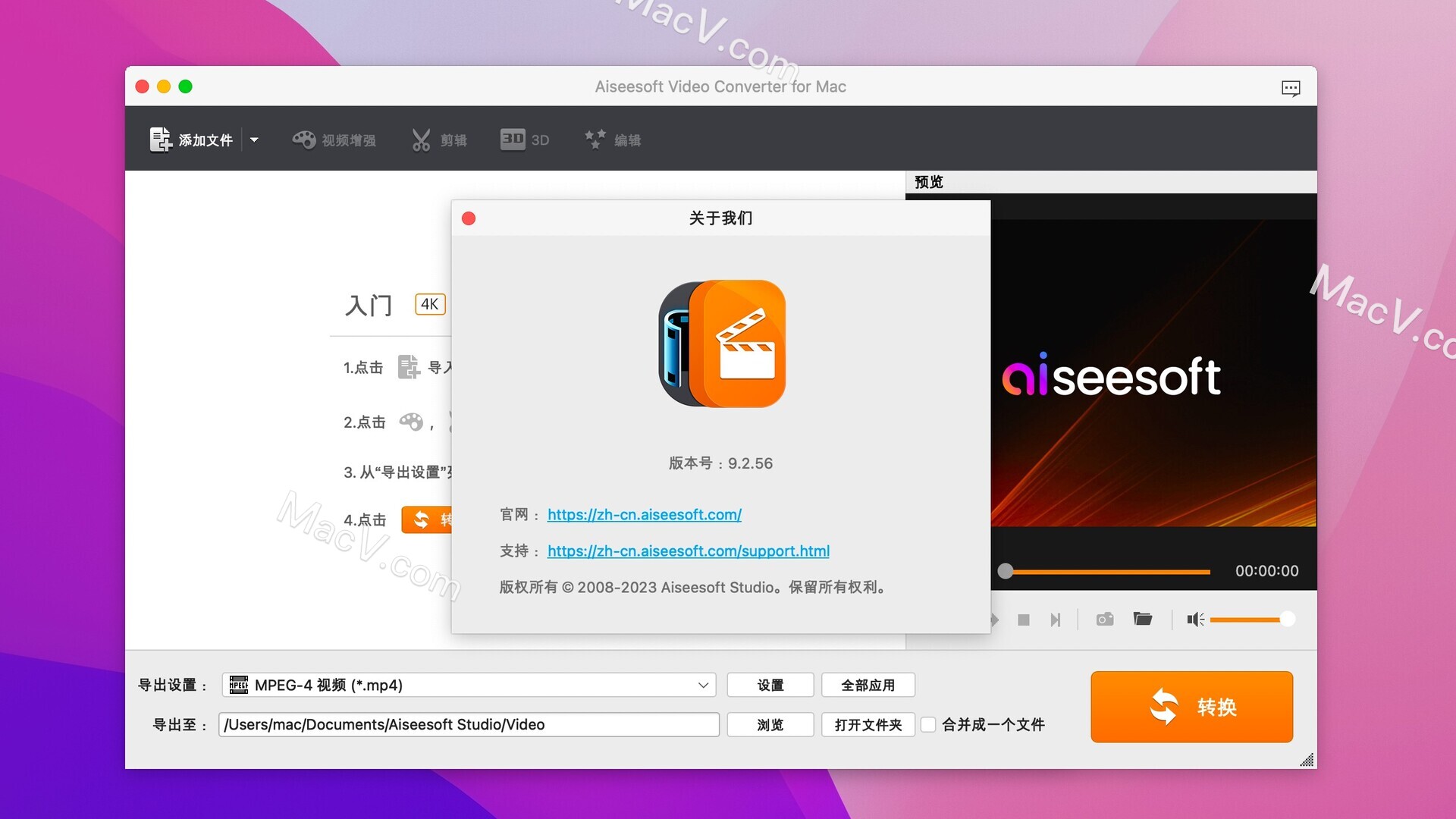The height and width of the screenshot is (819, 1456).
Task: Open Video Enhance (视频增强) tool
Action: coord(334,140)
